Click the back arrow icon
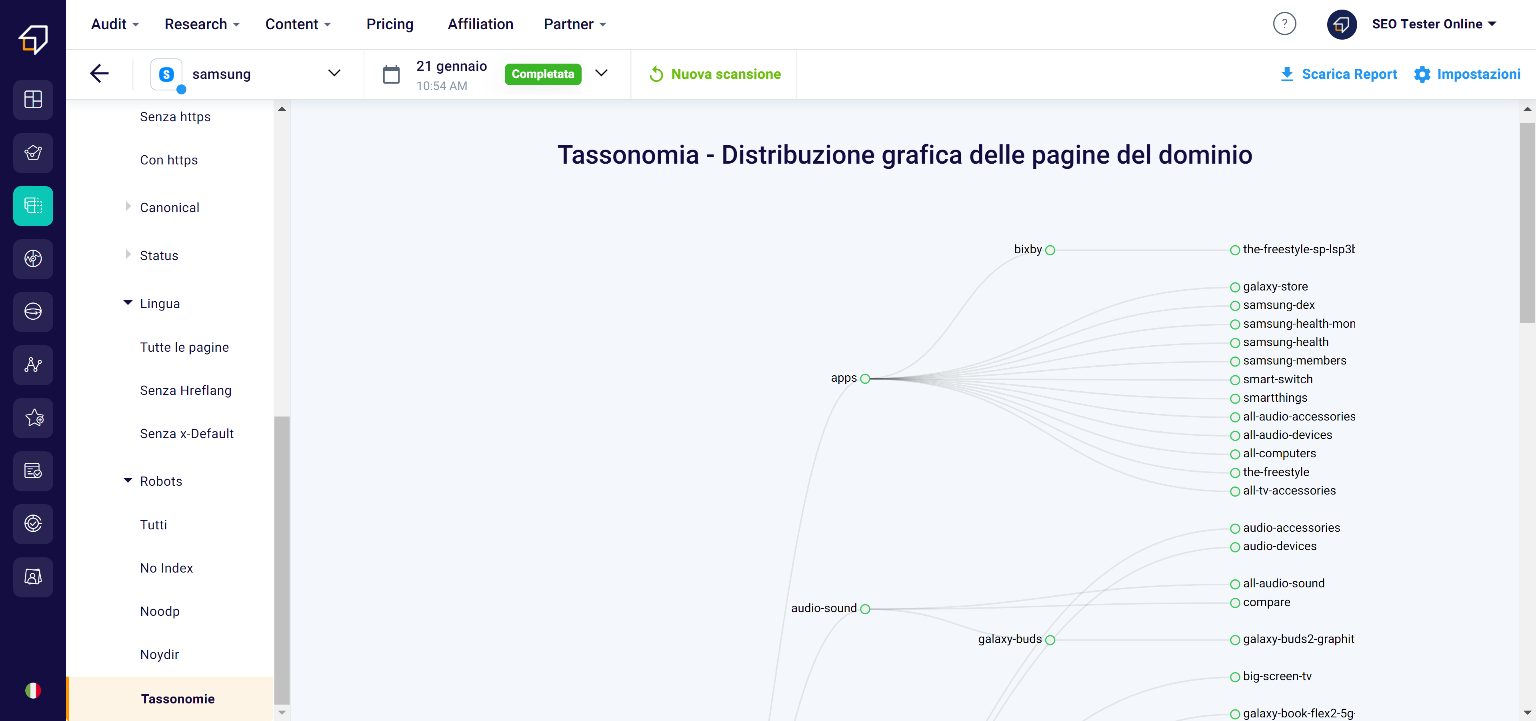The image size is (1536, 721). point(99,74)
